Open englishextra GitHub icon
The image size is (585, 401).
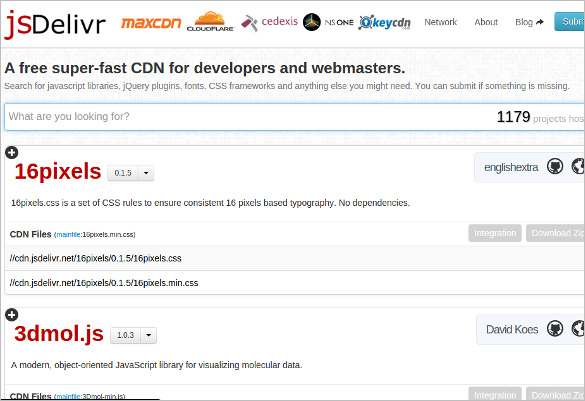[555, 166]
